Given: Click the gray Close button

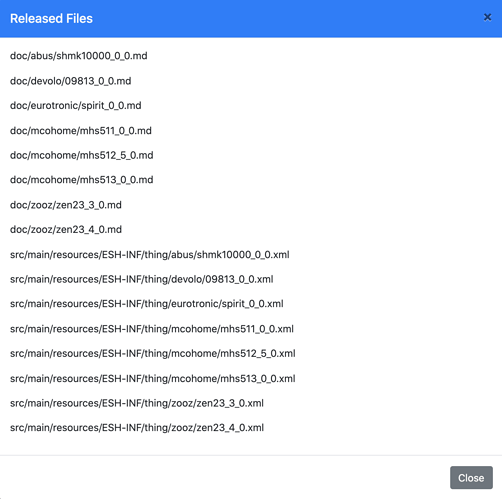Looking at the screenshot, I should tap(471, 478).
